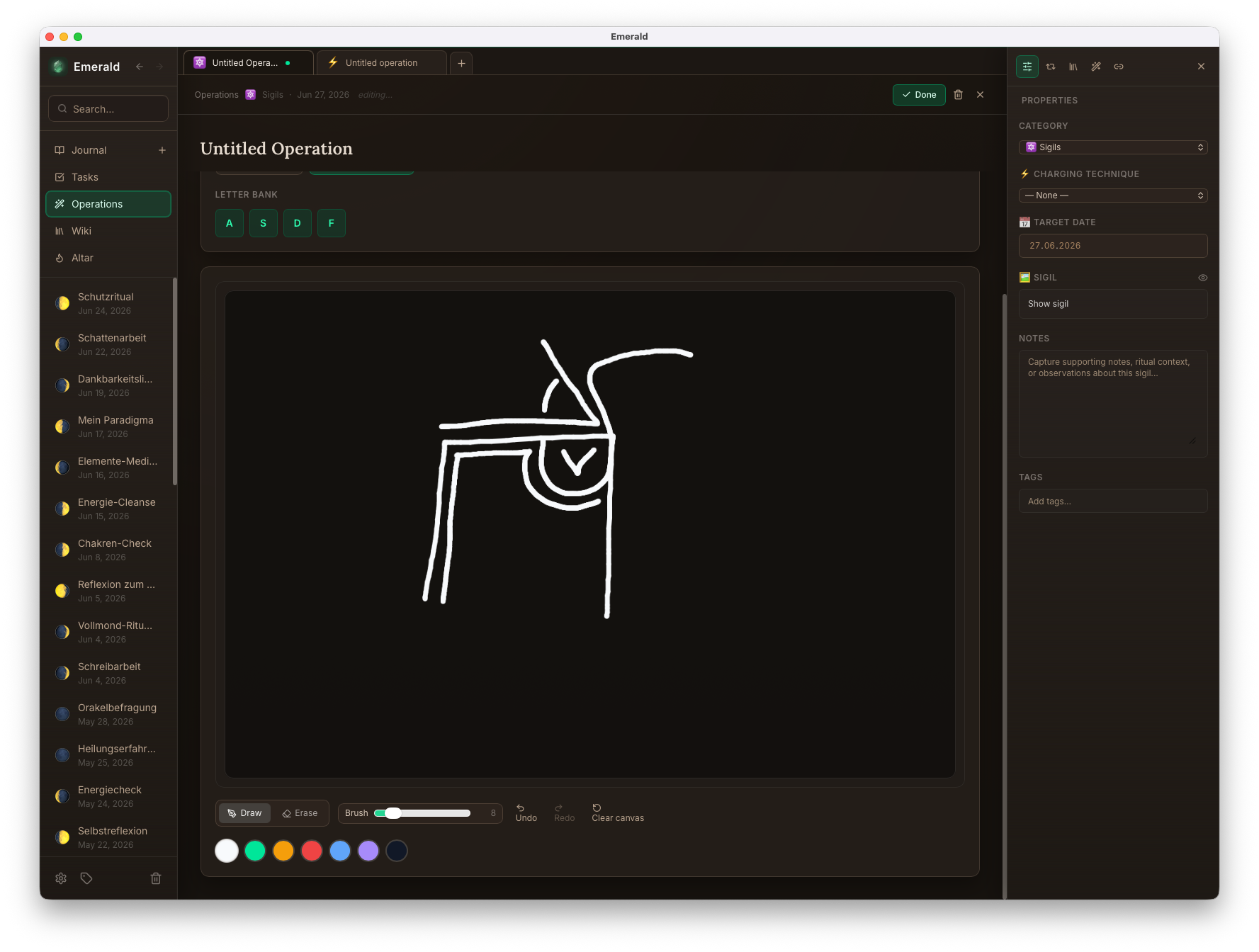
Task: Clear the drawing canvas
Action: point(618,813)
